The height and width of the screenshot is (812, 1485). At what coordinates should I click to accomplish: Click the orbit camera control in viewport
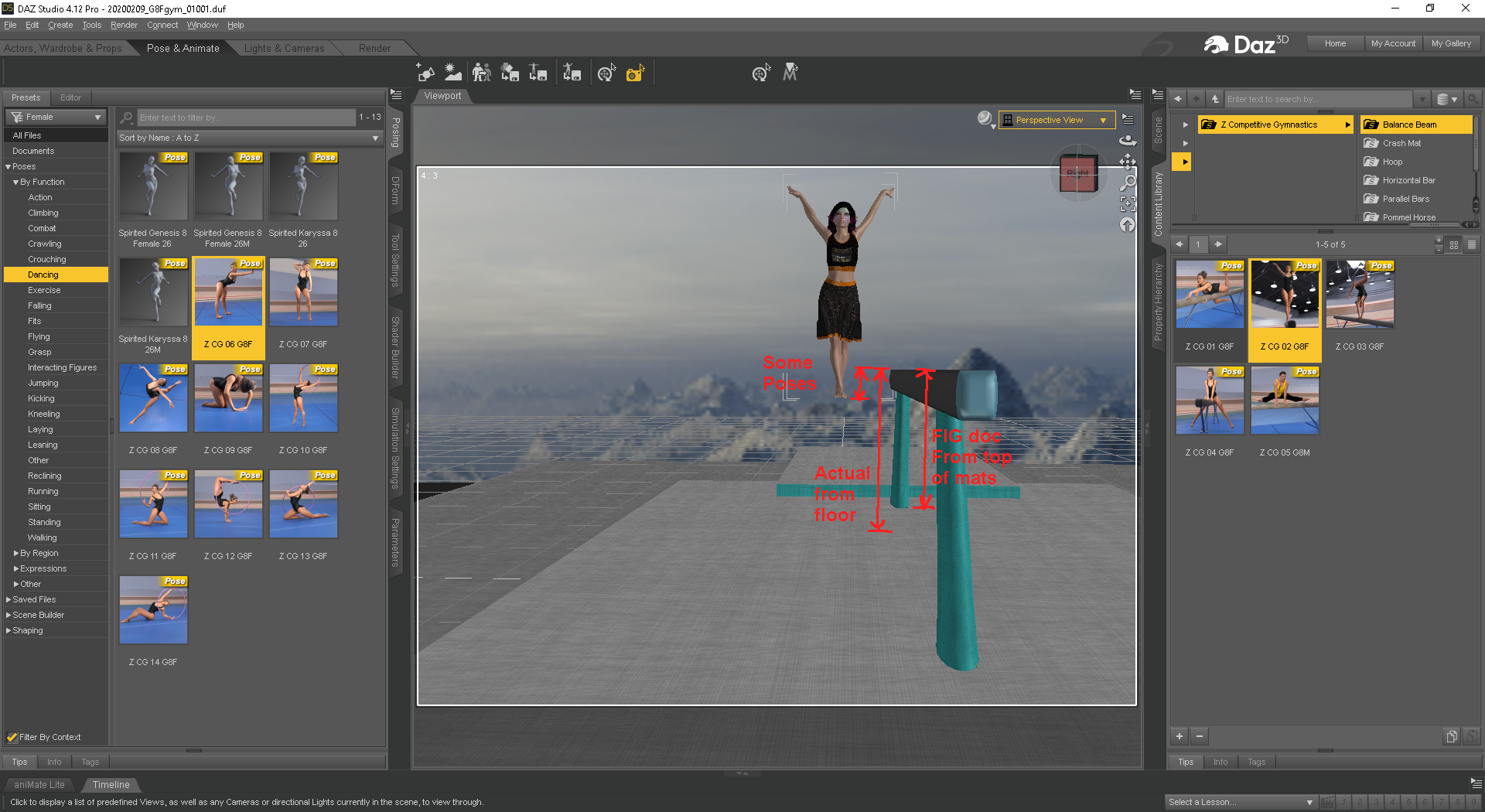[x=1128, y=141]
